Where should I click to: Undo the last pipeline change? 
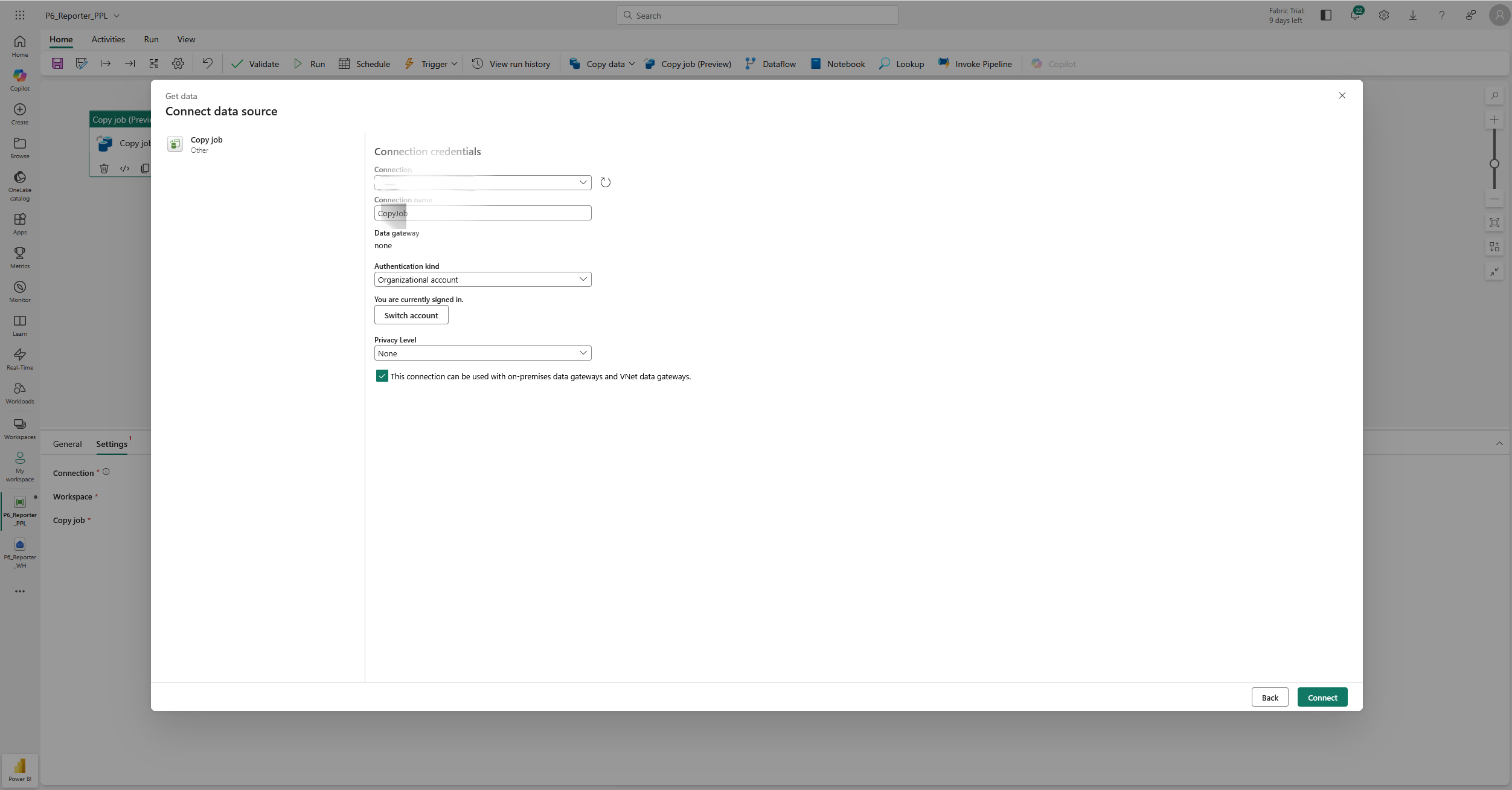207,63
